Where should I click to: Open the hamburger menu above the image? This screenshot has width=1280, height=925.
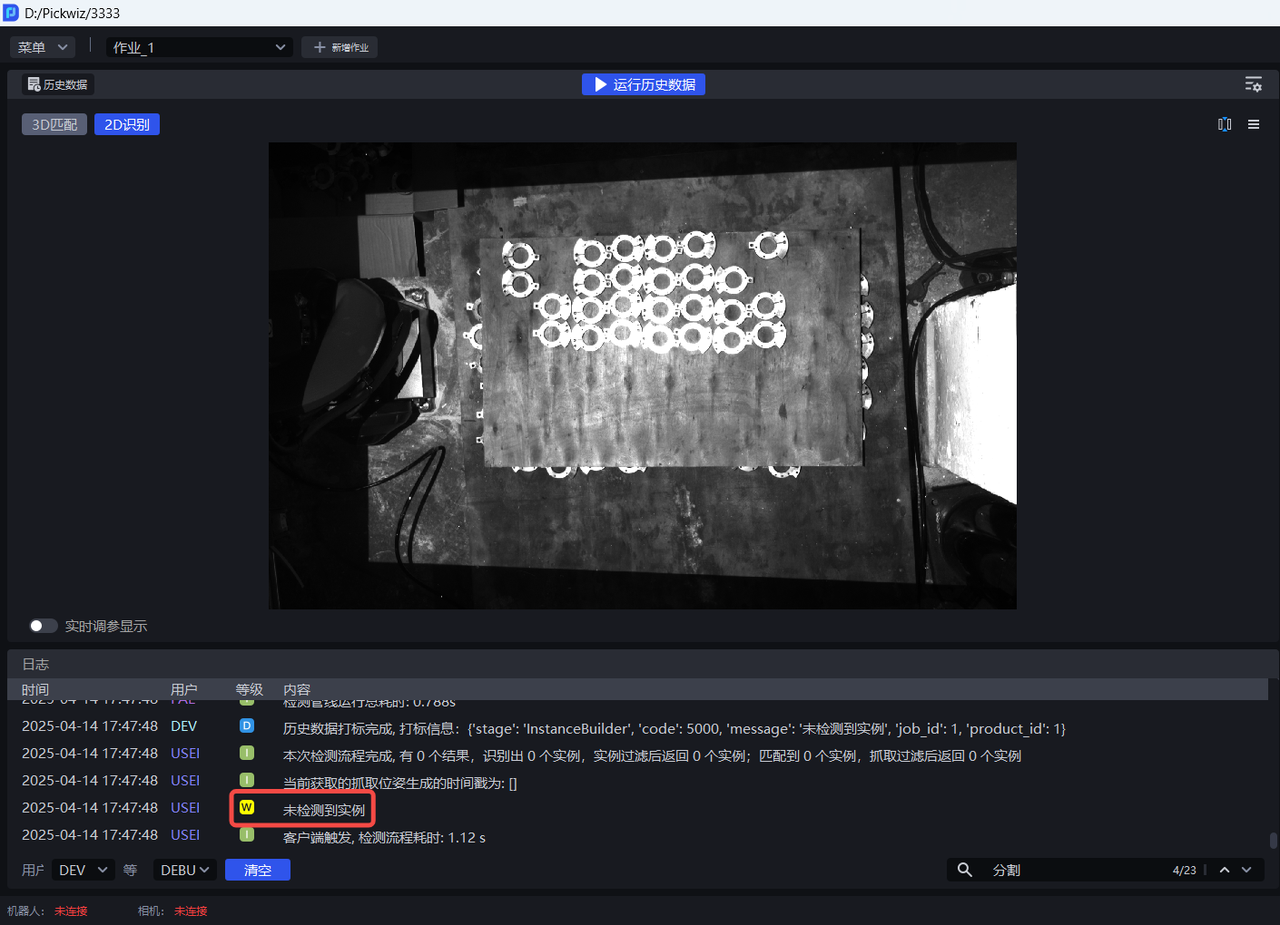point(1253,125)
